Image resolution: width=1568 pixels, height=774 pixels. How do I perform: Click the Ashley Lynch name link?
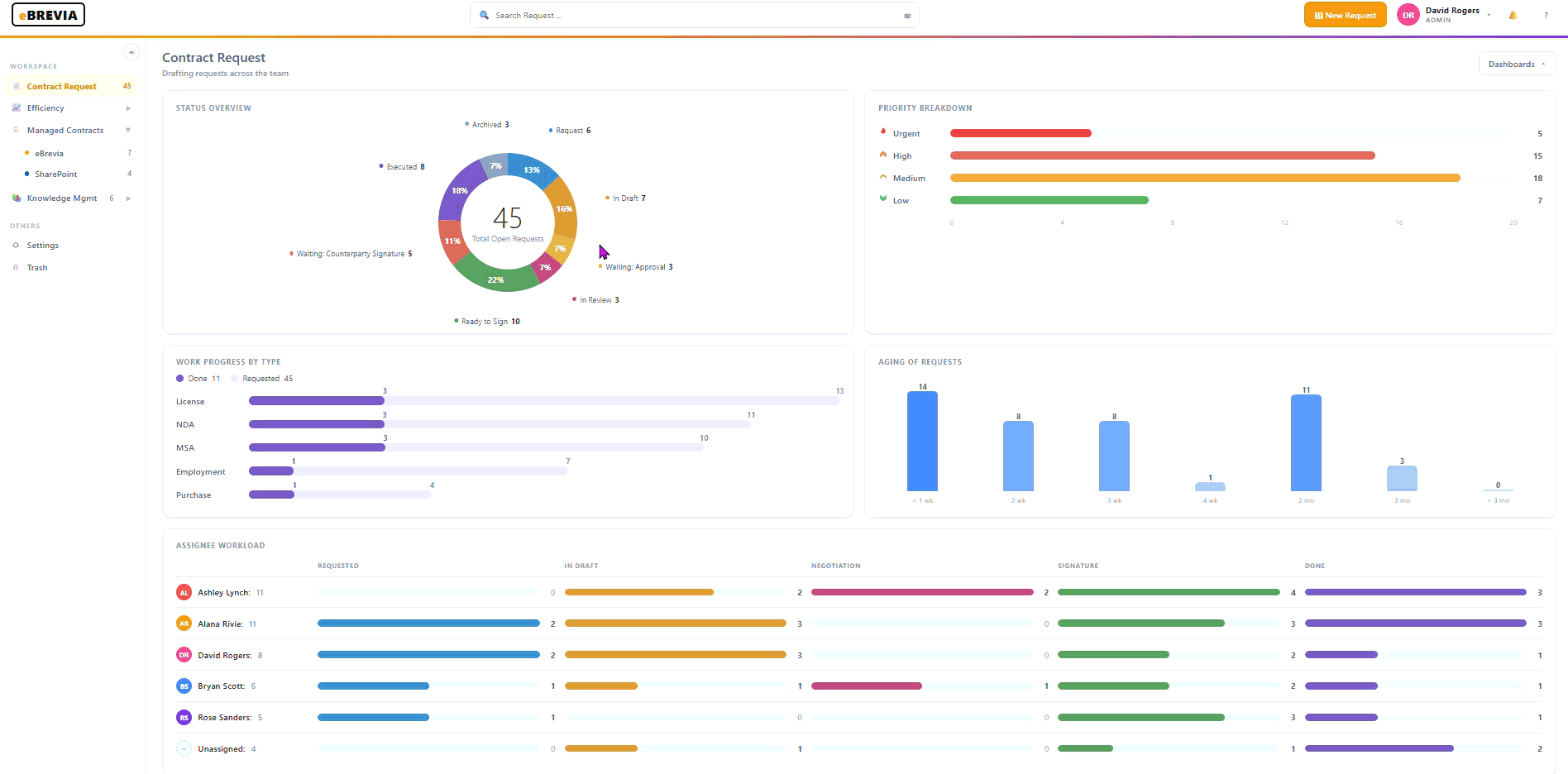[x=223, y=593]
